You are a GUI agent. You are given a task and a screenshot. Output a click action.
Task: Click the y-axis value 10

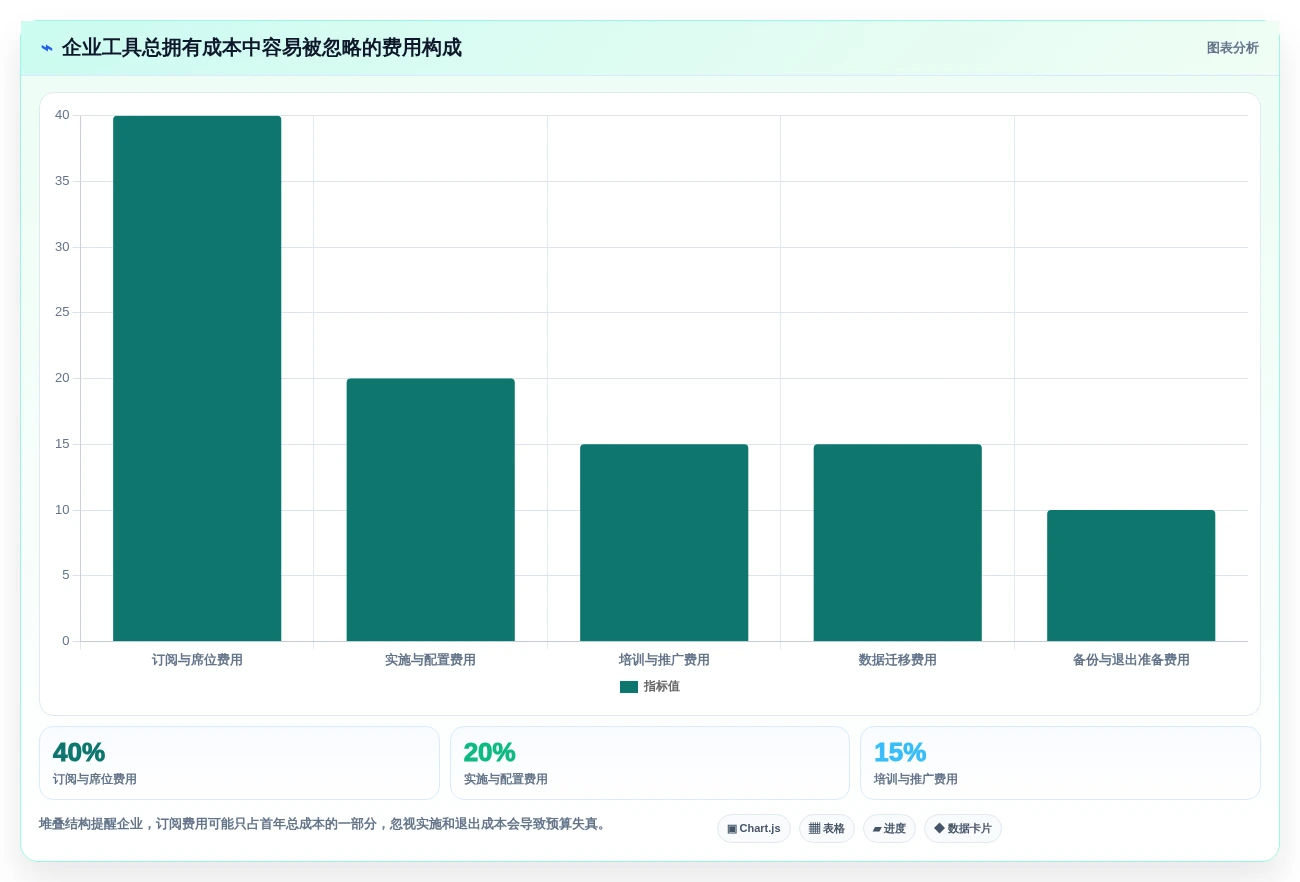(x=62, y=510)
